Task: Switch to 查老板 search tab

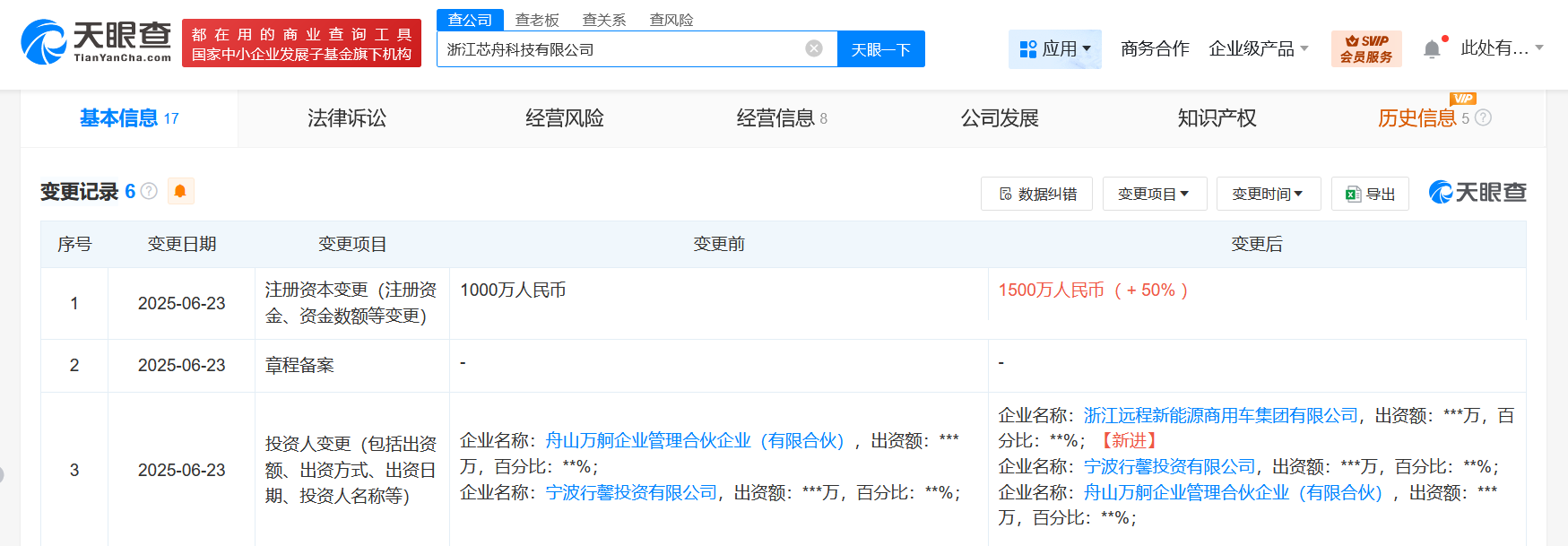Action: [x=537, y=20]
